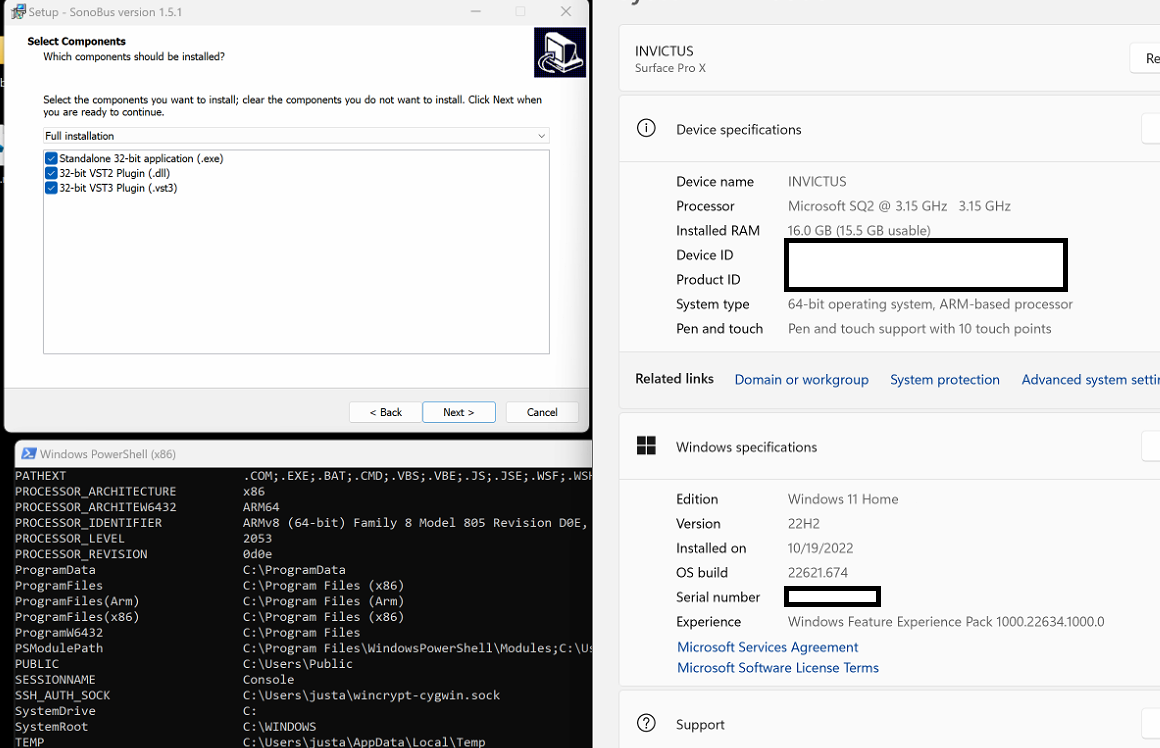The image size is (1160, 748).
Task: Open Advanced system settings link
Action: tap(1090, 380)
